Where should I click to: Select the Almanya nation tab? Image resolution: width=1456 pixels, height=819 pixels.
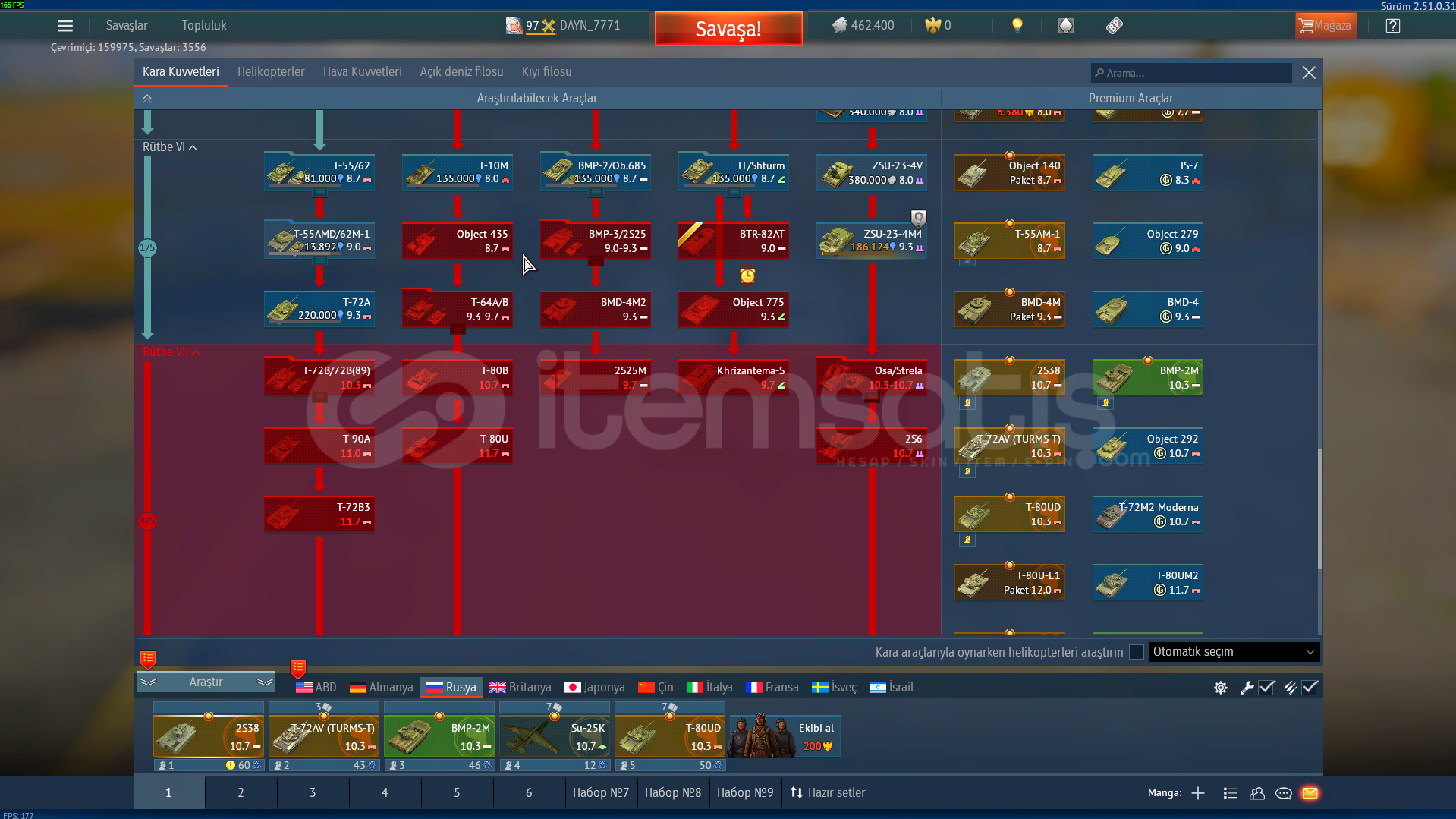click(381, 688)
